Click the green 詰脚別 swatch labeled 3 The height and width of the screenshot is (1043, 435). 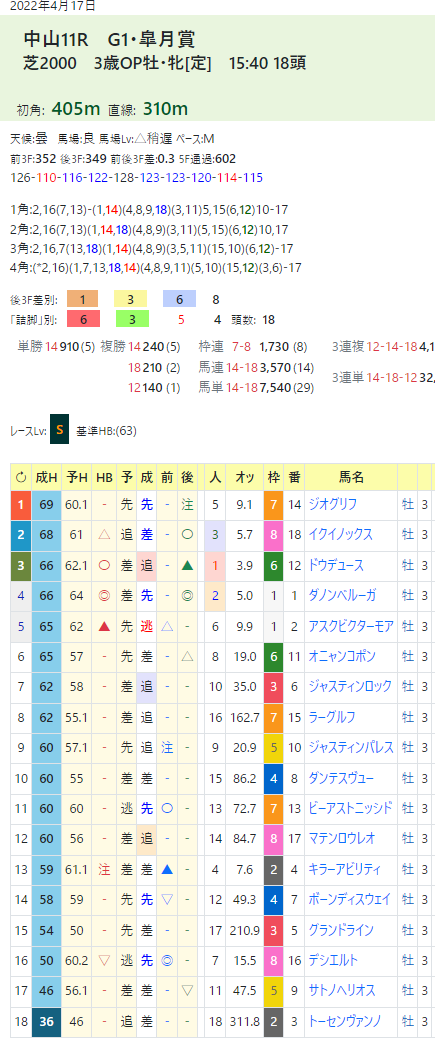pos(131,320)
